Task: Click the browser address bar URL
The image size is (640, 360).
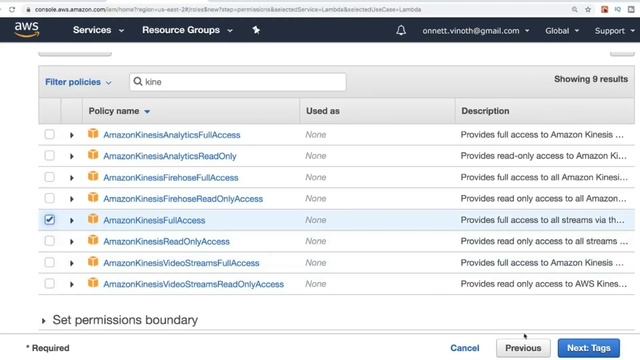Action: 228,9
